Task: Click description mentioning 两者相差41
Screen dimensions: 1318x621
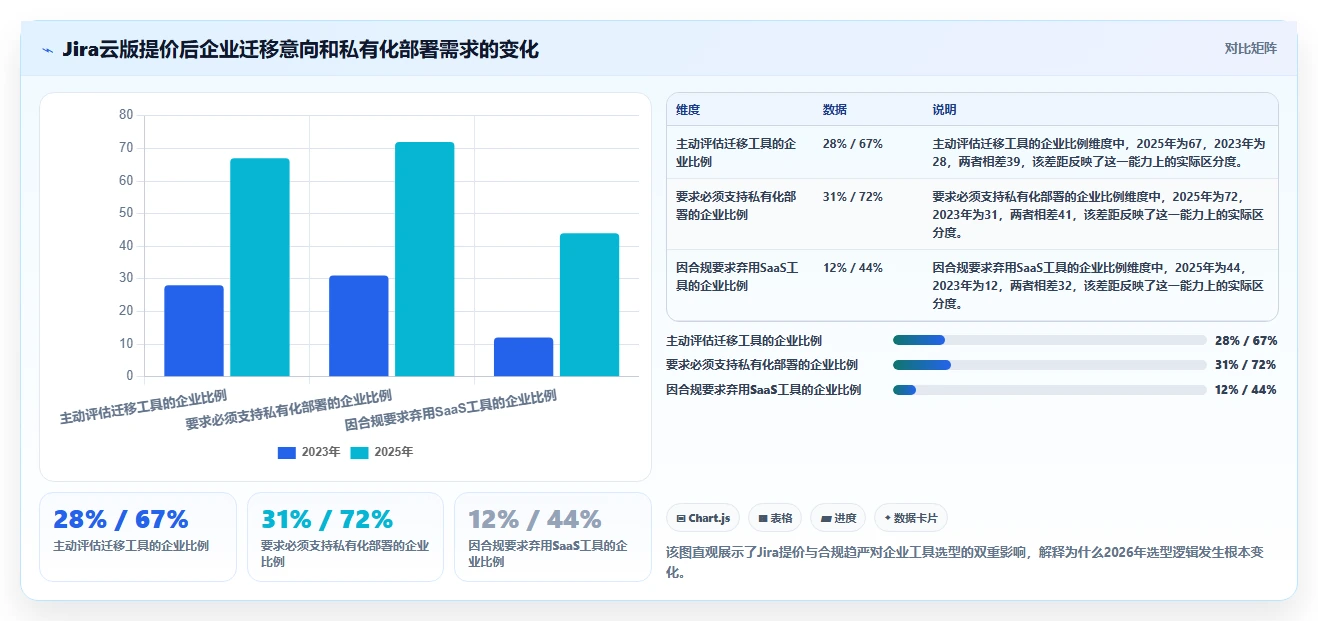Action: coord(1099,214)
